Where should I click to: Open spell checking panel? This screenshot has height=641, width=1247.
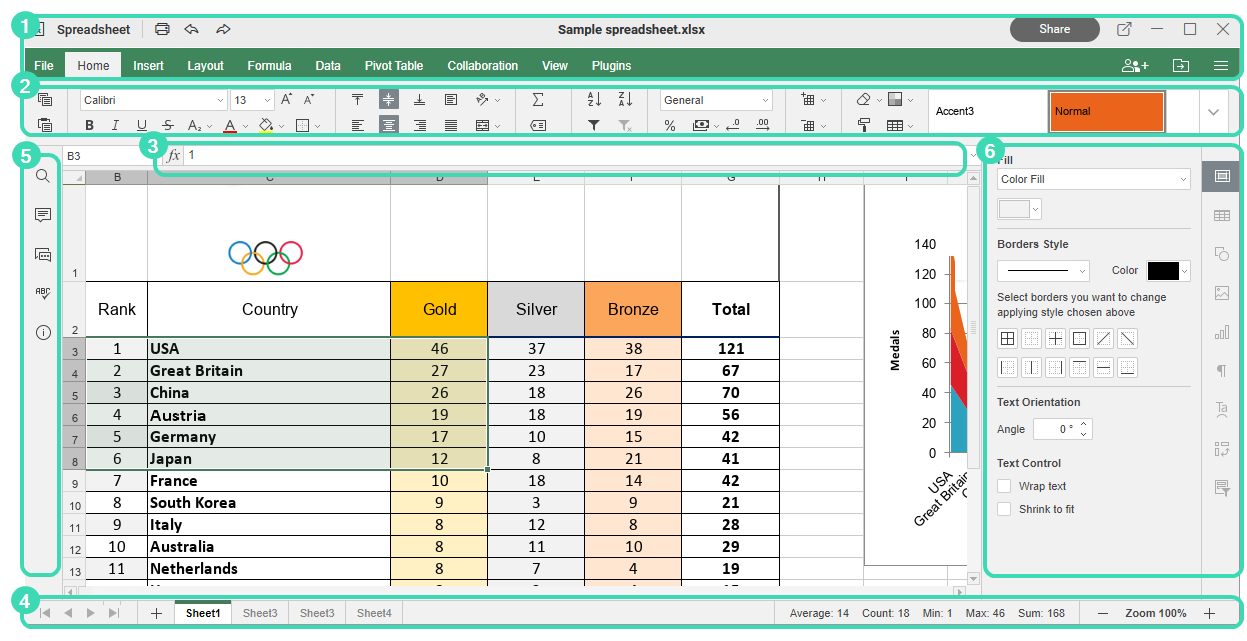click(43, 293)
